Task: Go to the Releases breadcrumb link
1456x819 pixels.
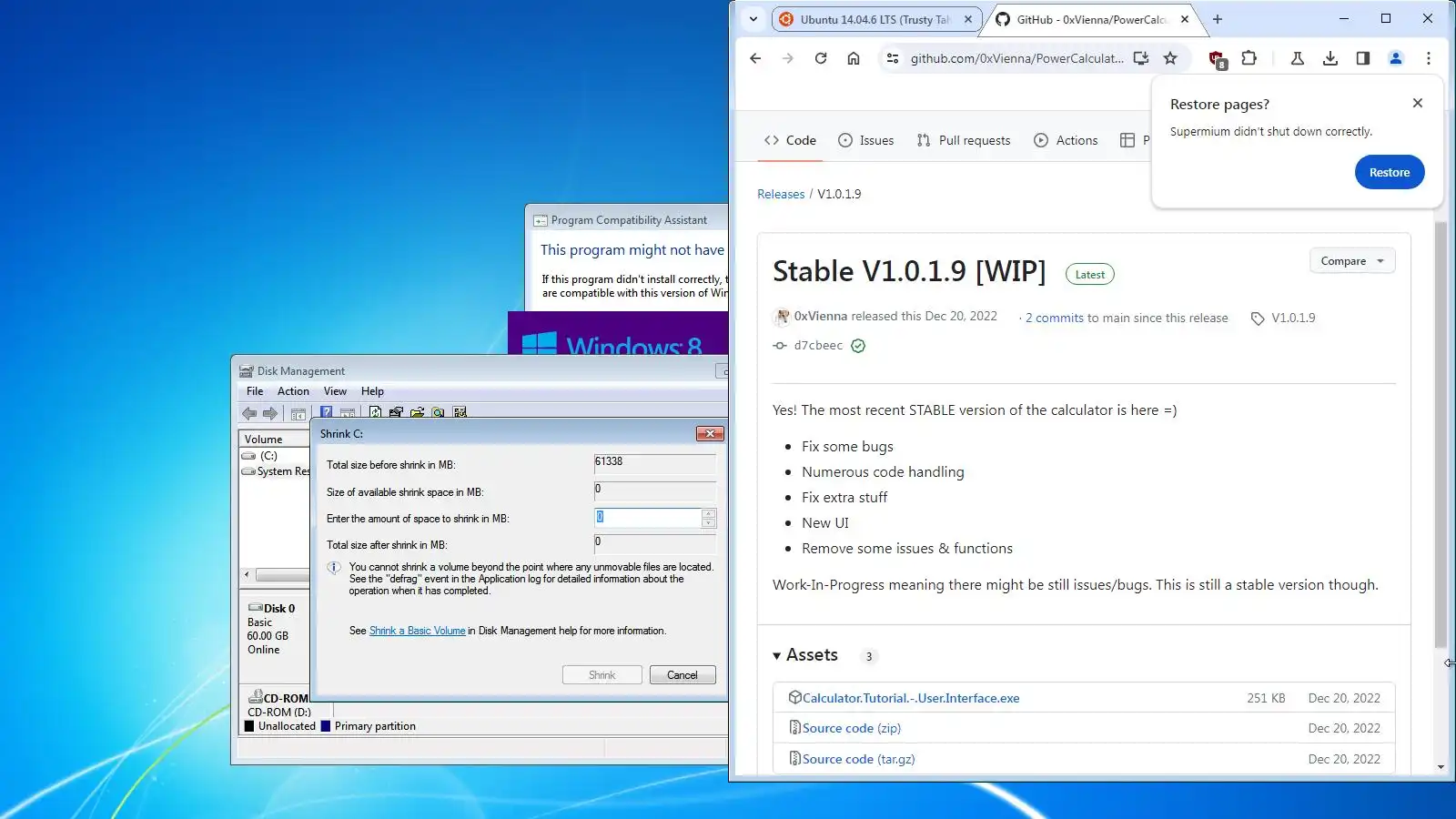Action: click(781, 194)
